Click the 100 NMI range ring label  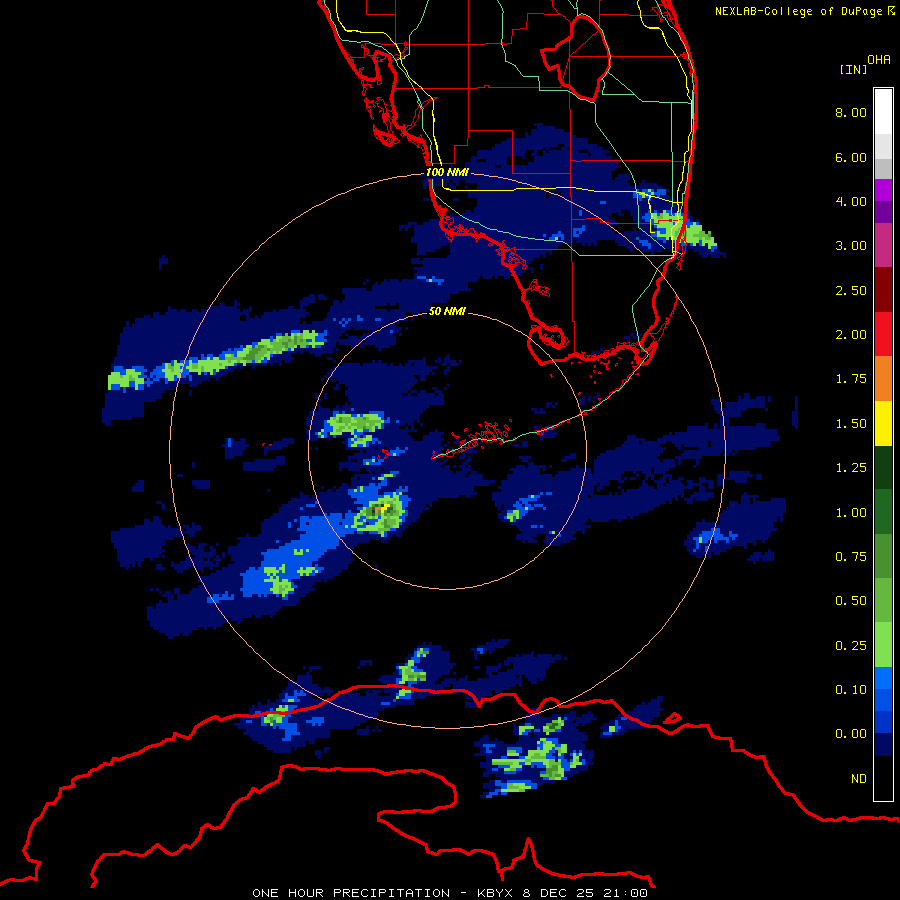[x=447, y=172]
